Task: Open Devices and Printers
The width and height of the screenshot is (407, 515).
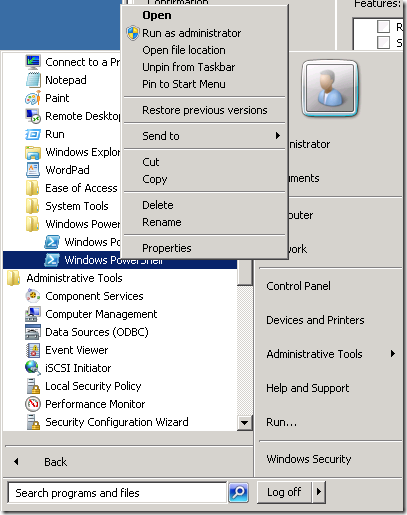Action: [x=315, y=320]
